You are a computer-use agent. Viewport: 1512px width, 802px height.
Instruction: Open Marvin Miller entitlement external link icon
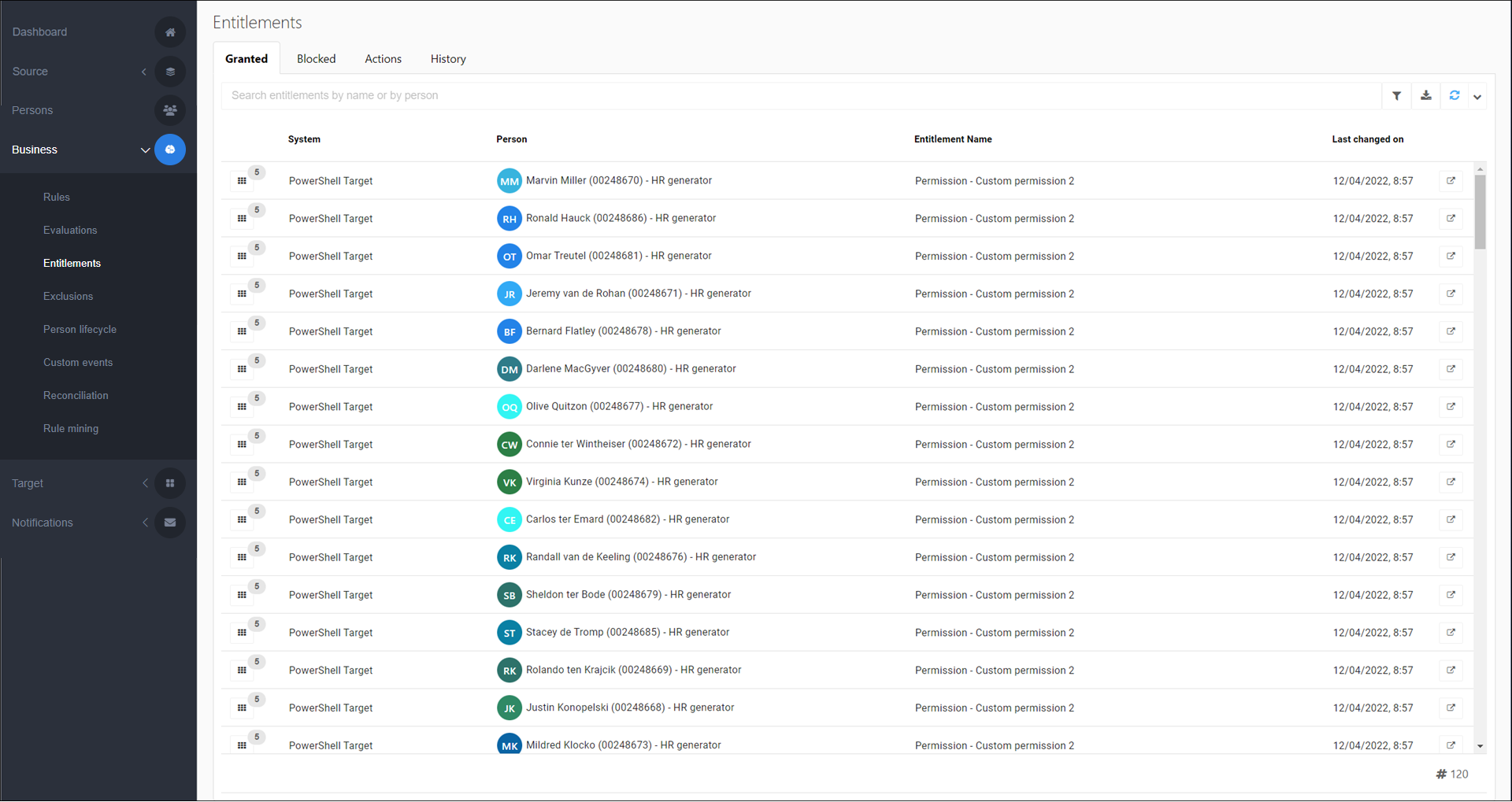[x=1451, y=181]
